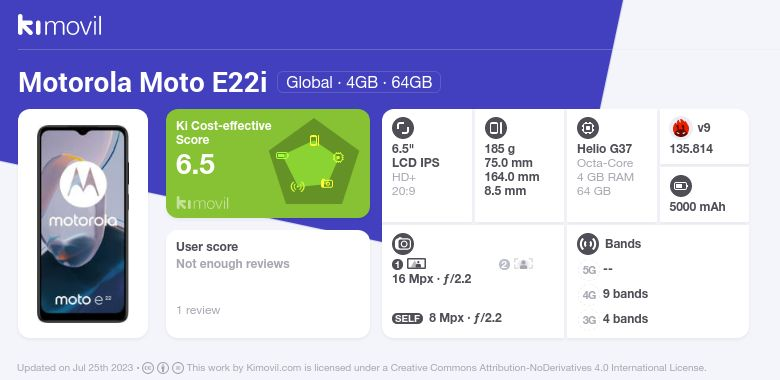Open the Kimovil.com link in footer
Viewport: 780px width, 380px height.
point(273,368)
